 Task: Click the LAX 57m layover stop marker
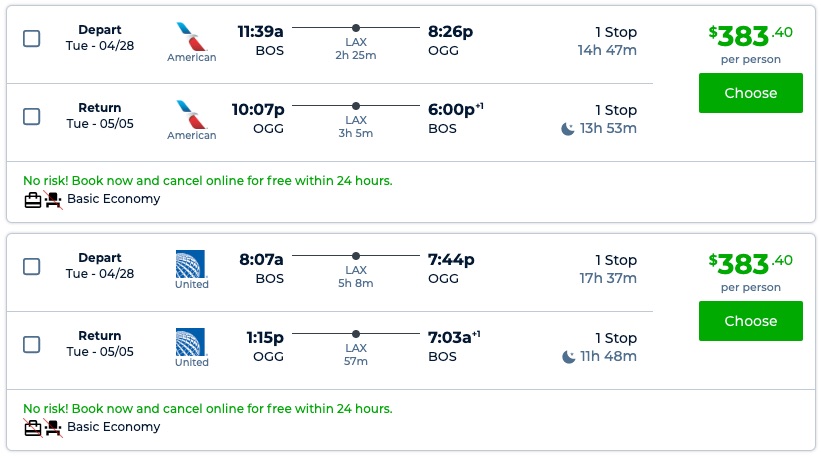(356, 334)
